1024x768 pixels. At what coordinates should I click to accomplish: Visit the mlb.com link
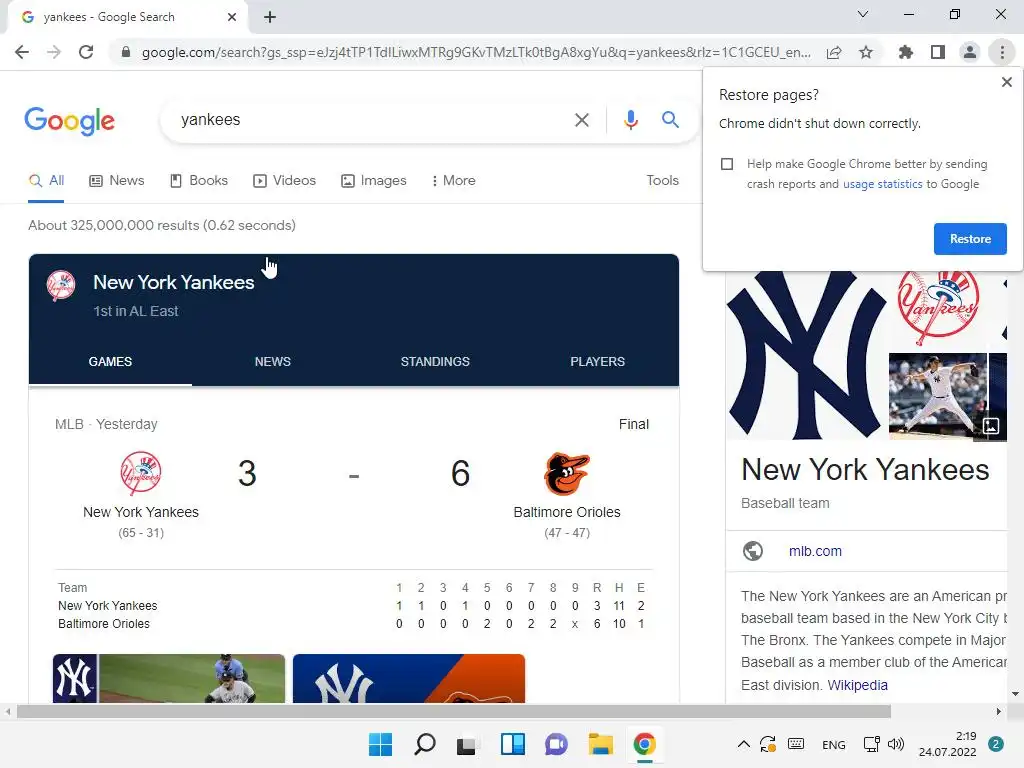click(x=815, y=551)
